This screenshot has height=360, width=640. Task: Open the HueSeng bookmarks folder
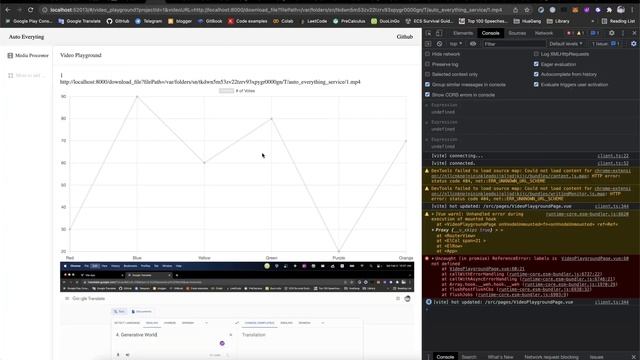tap(527, 21)
